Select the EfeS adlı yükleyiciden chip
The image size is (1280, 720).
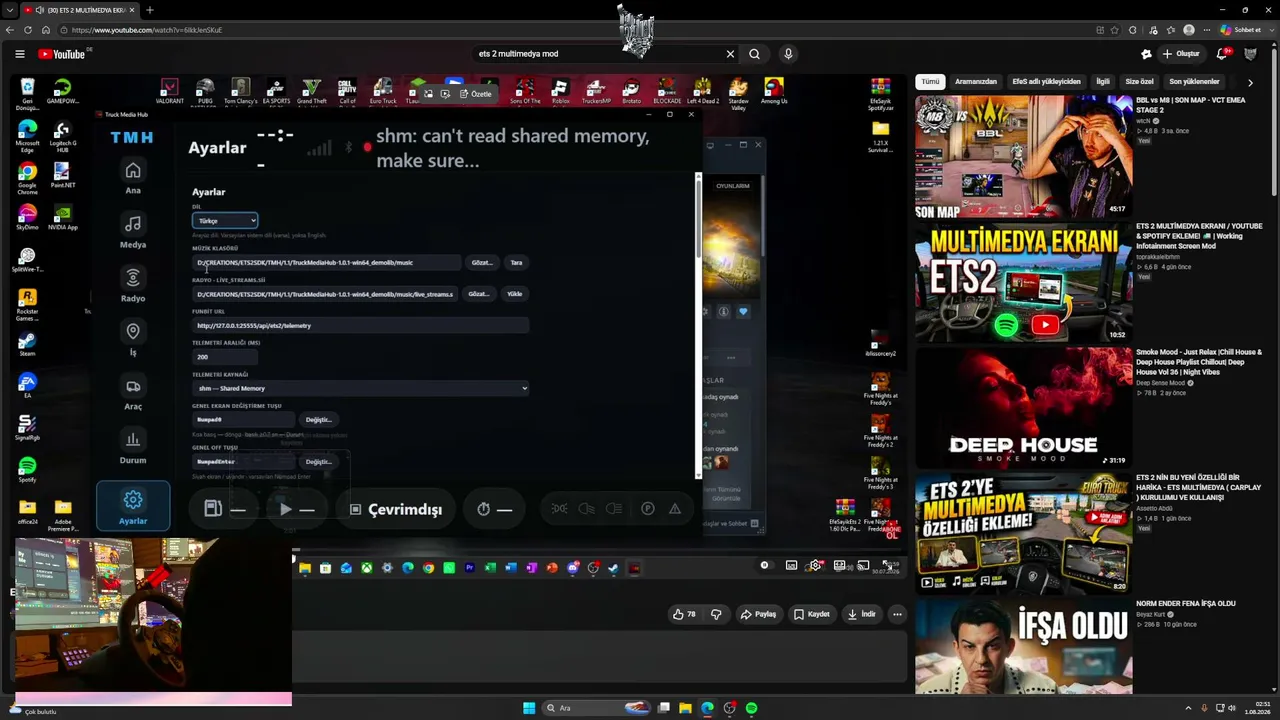coord(1047,82)
